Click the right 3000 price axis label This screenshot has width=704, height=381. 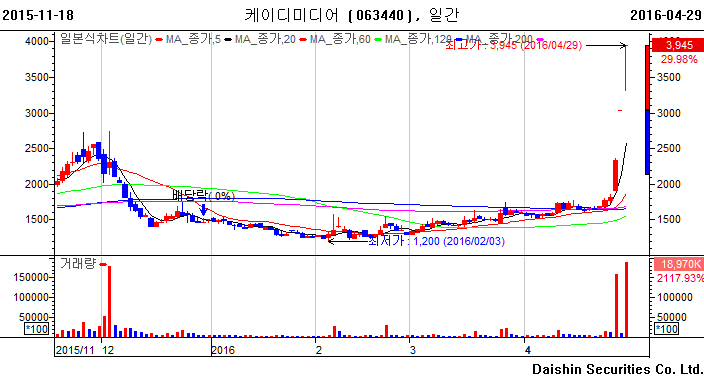pos(669,113)
